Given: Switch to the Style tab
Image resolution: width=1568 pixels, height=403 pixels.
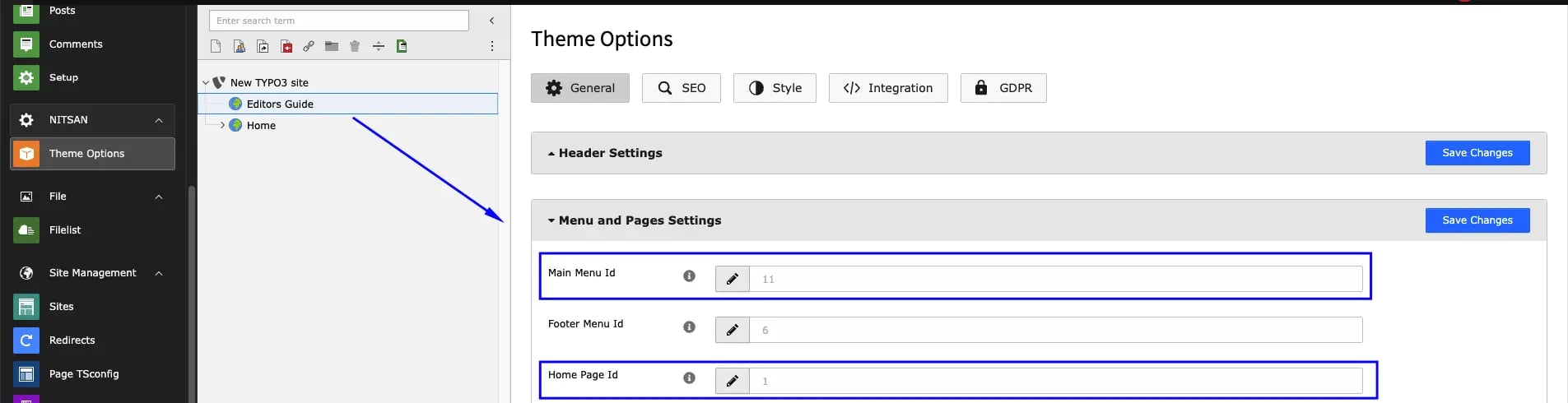Looking at the screenshot, I should (775, 88).
